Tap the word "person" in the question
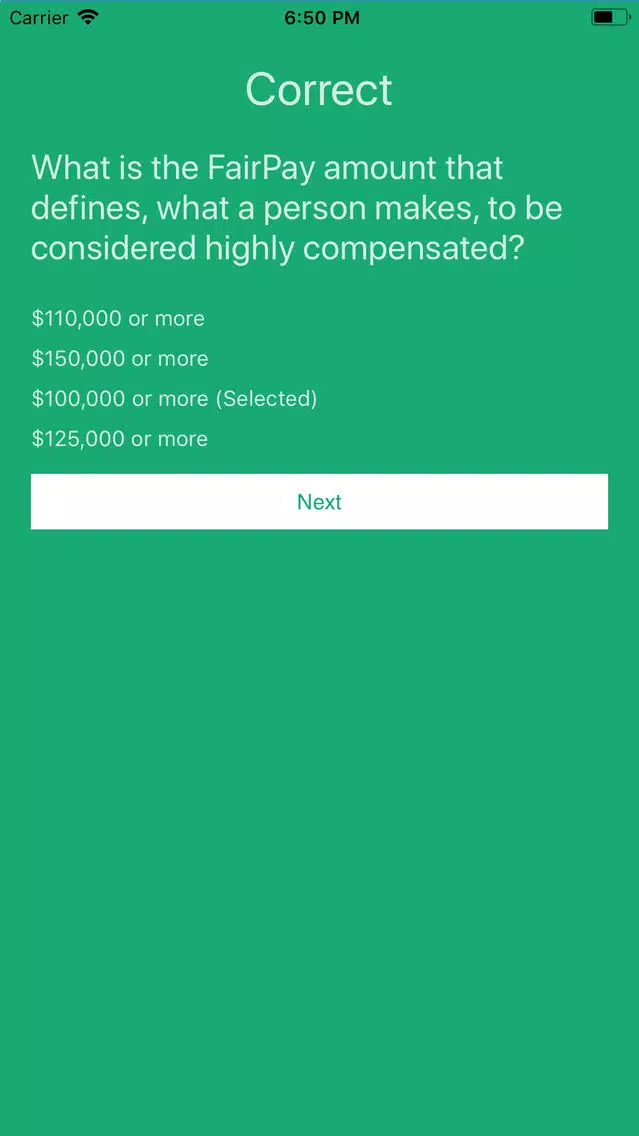The height and width of the screenshot is (1136, 639). click(309, 208)
